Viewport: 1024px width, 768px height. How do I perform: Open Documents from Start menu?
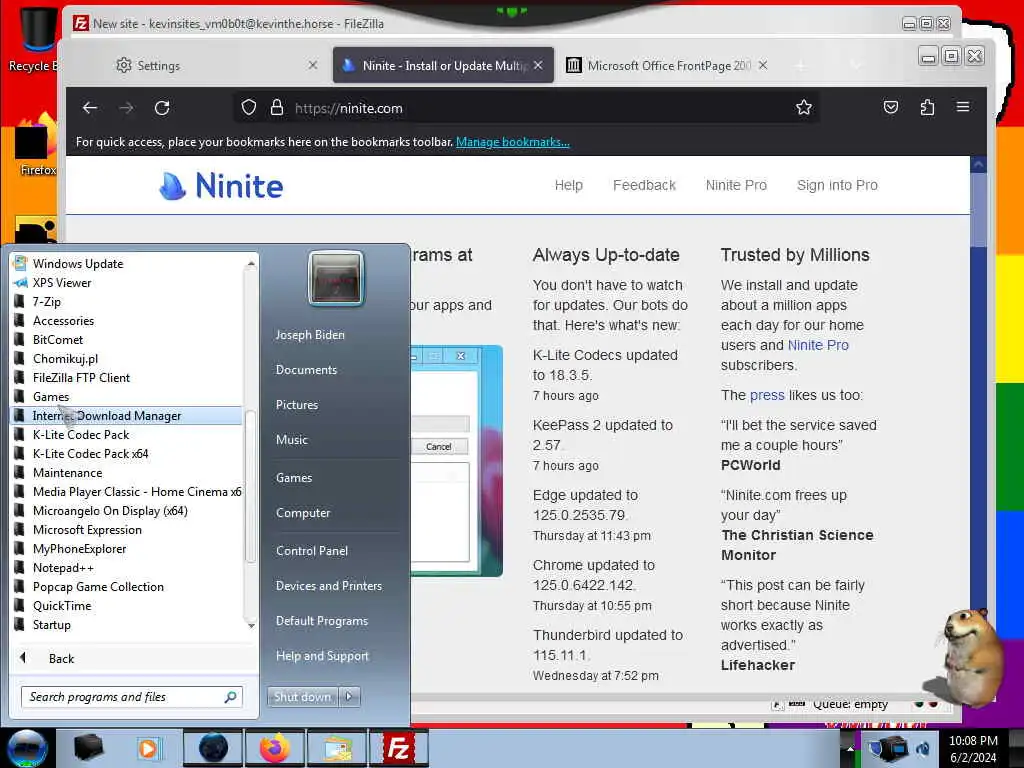tap(306, 370)
